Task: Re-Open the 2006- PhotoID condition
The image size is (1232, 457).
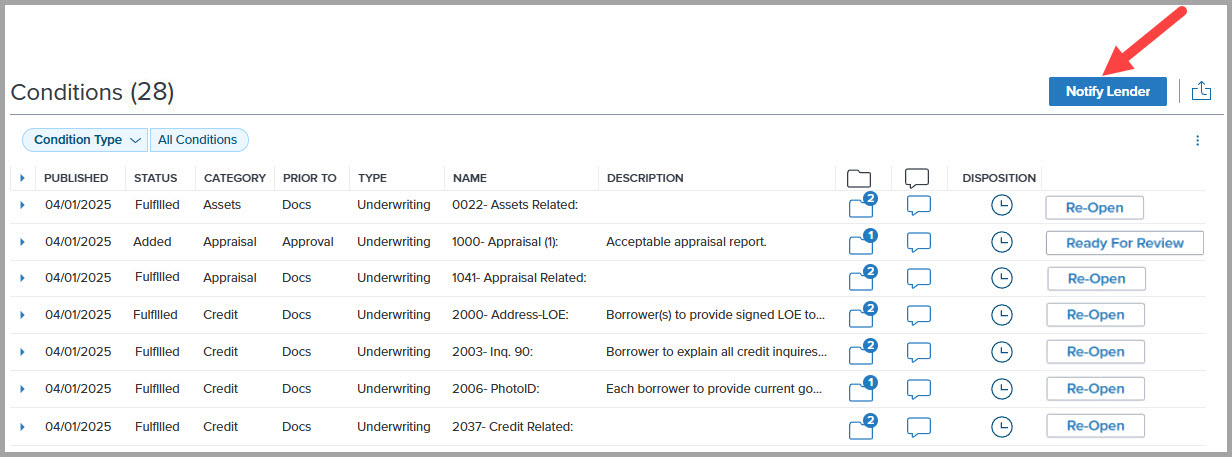Action: 1095,389
